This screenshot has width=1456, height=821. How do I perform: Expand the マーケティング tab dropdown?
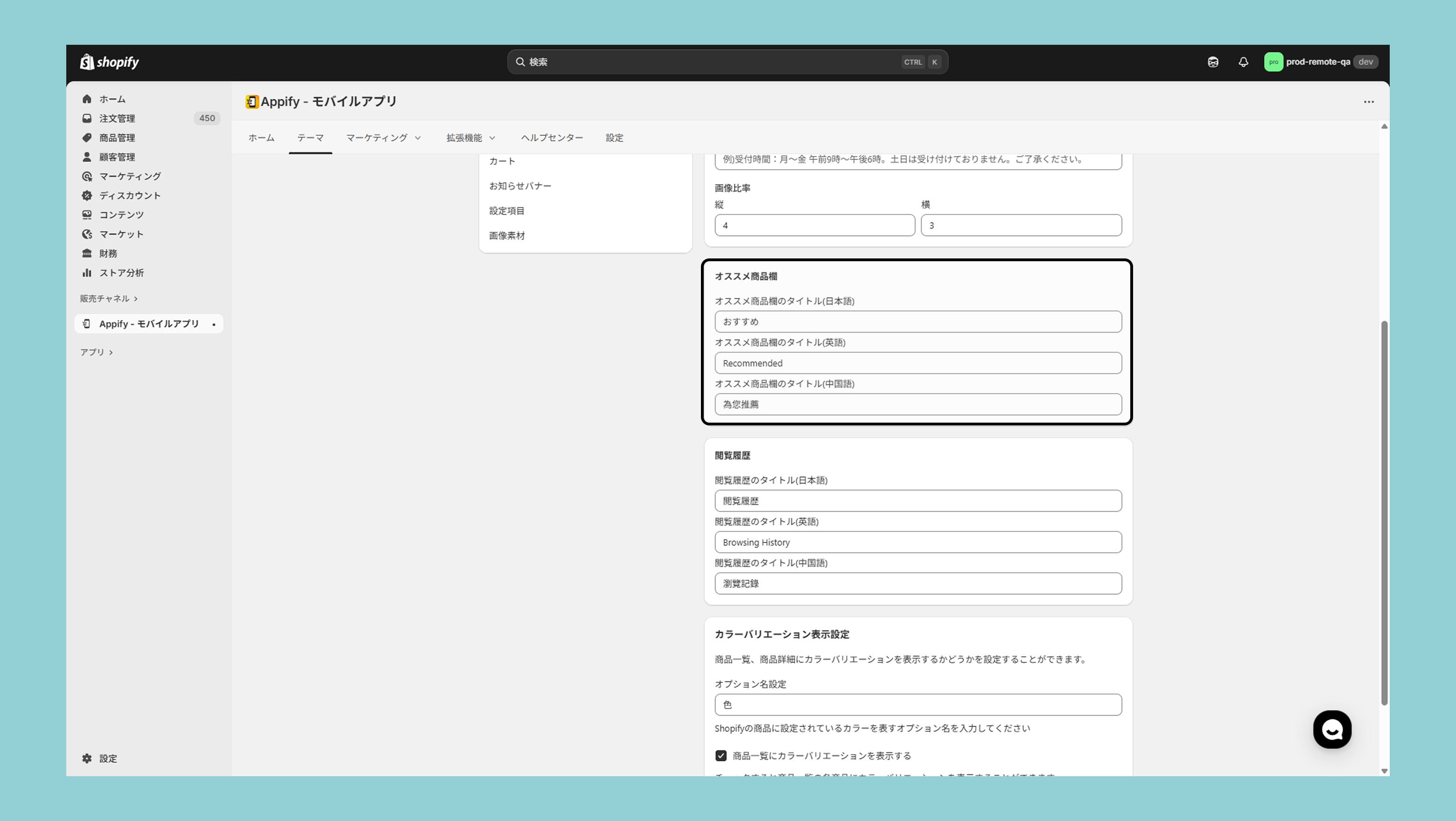tap(384, 138)
